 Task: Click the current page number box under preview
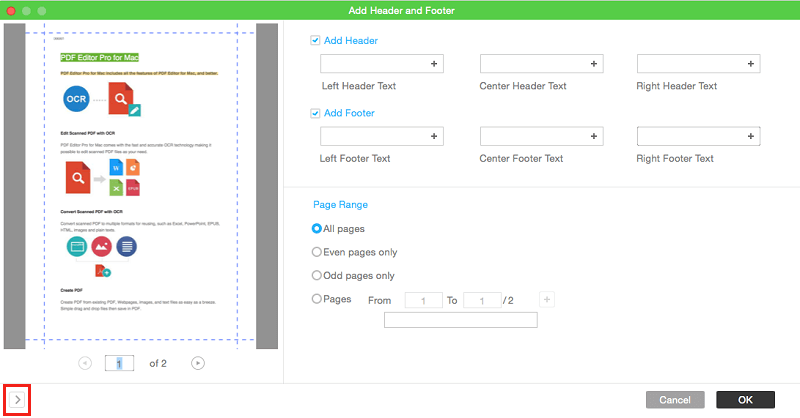pyautogui.click(x=119, y=363)
